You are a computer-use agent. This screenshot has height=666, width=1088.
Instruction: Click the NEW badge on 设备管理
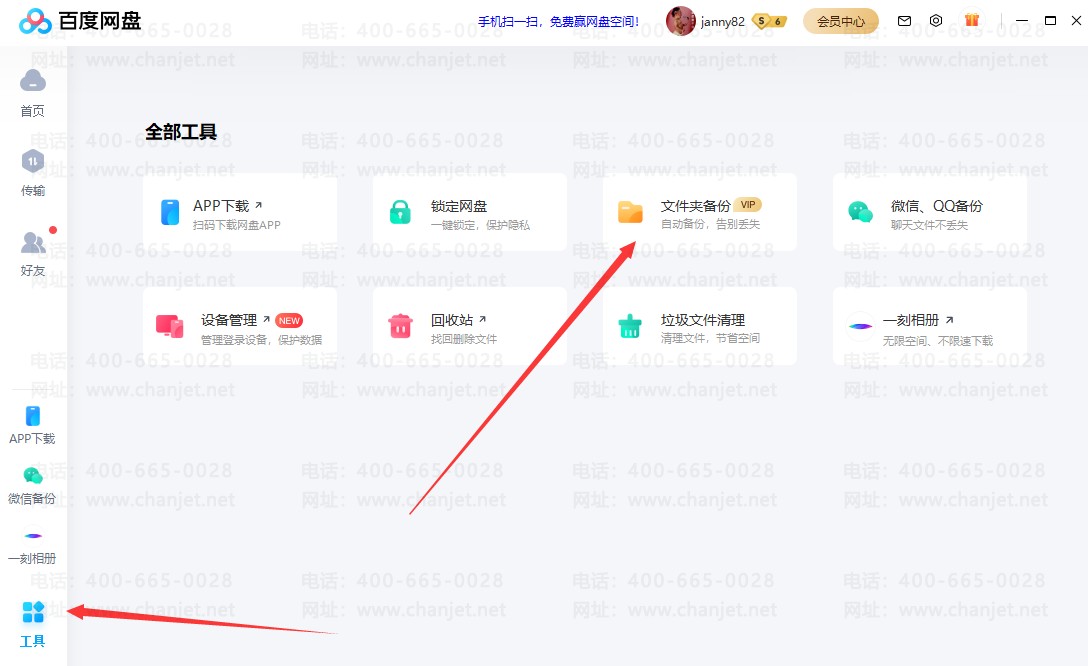tap(289, 321)
